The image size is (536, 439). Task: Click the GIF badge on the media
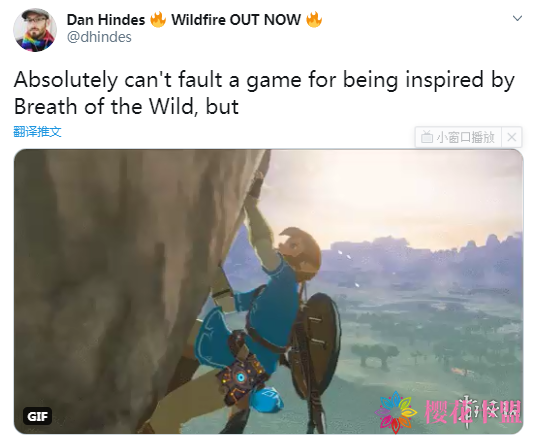[x=37, y=416]
